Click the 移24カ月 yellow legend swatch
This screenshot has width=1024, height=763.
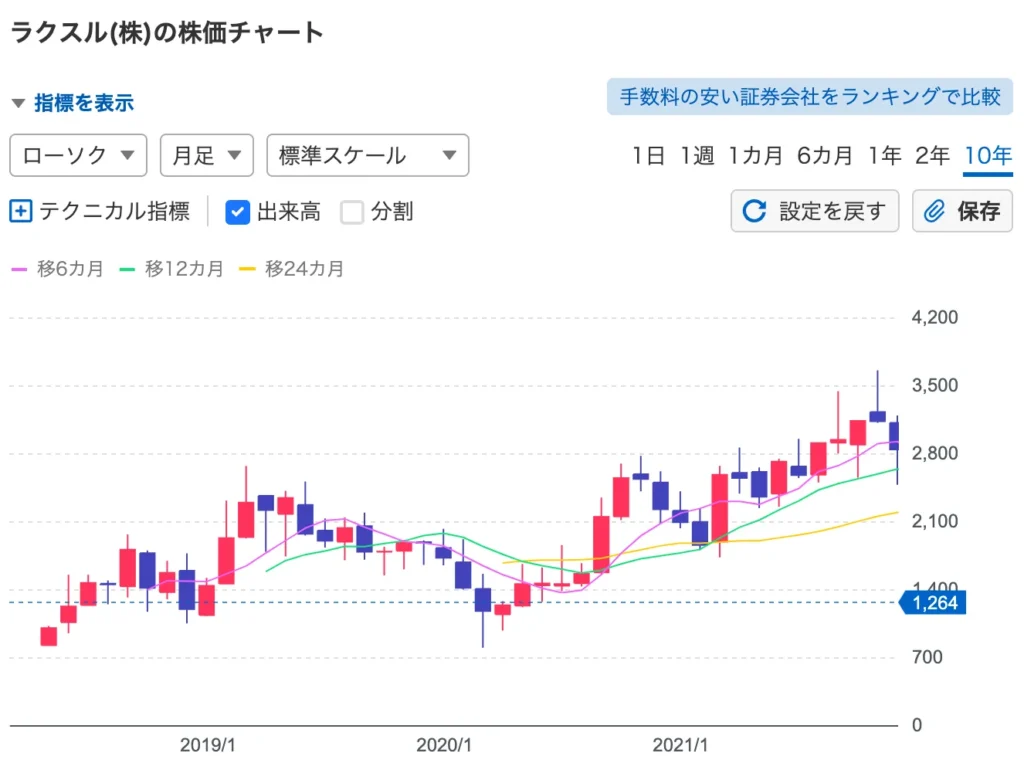247,269
